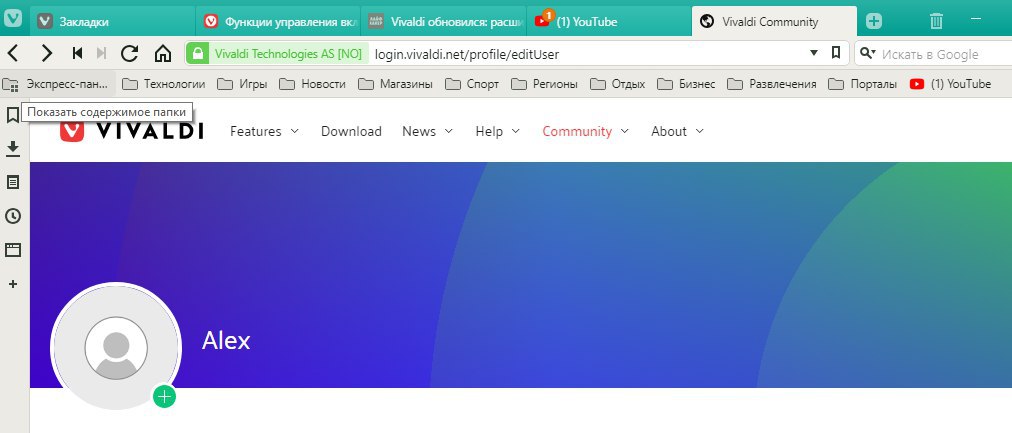Click the Fast Forward navigation button
This screenshot has height=433, width=1012.
click(101, 54)
